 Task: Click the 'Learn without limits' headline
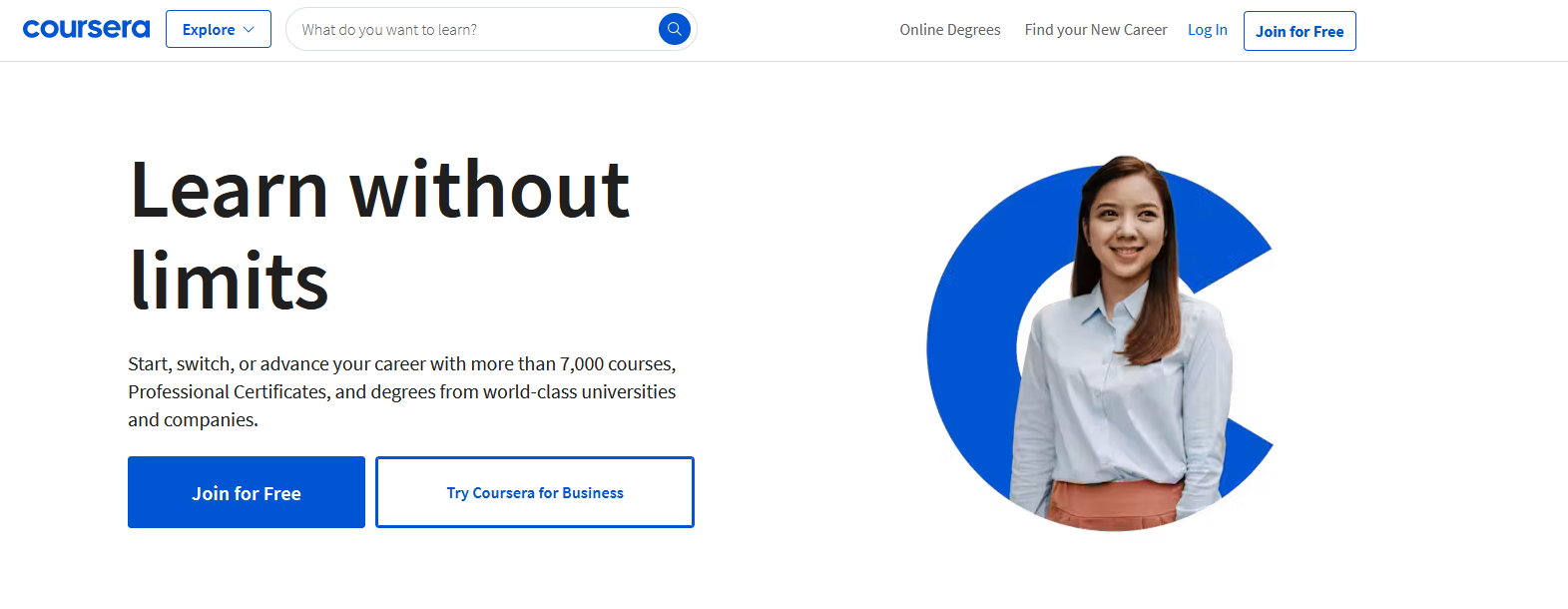[x=379, y=235]
